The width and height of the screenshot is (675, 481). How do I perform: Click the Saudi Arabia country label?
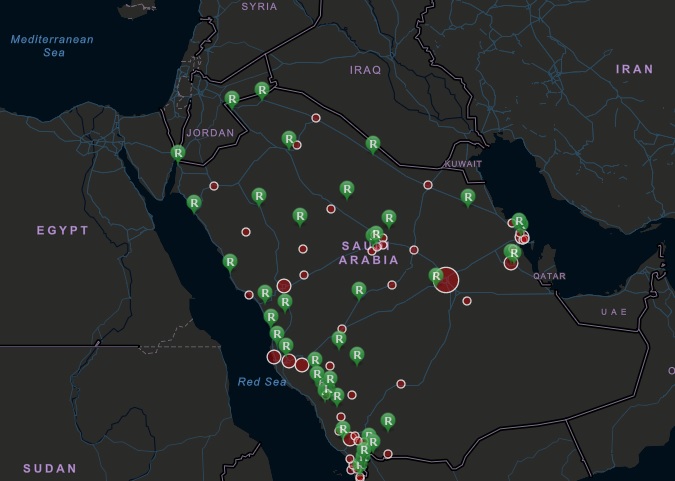369,252
